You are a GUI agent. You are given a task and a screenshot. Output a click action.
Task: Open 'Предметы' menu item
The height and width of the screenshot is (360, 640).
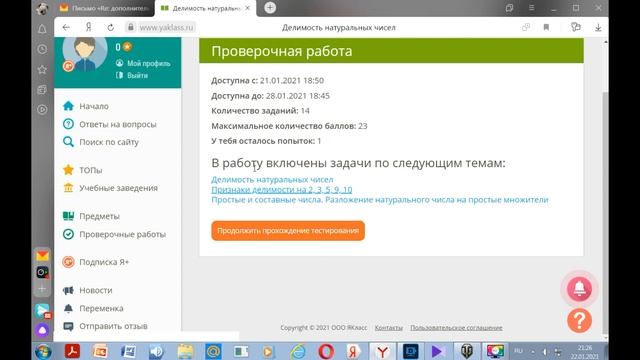[x=99, y=216]
